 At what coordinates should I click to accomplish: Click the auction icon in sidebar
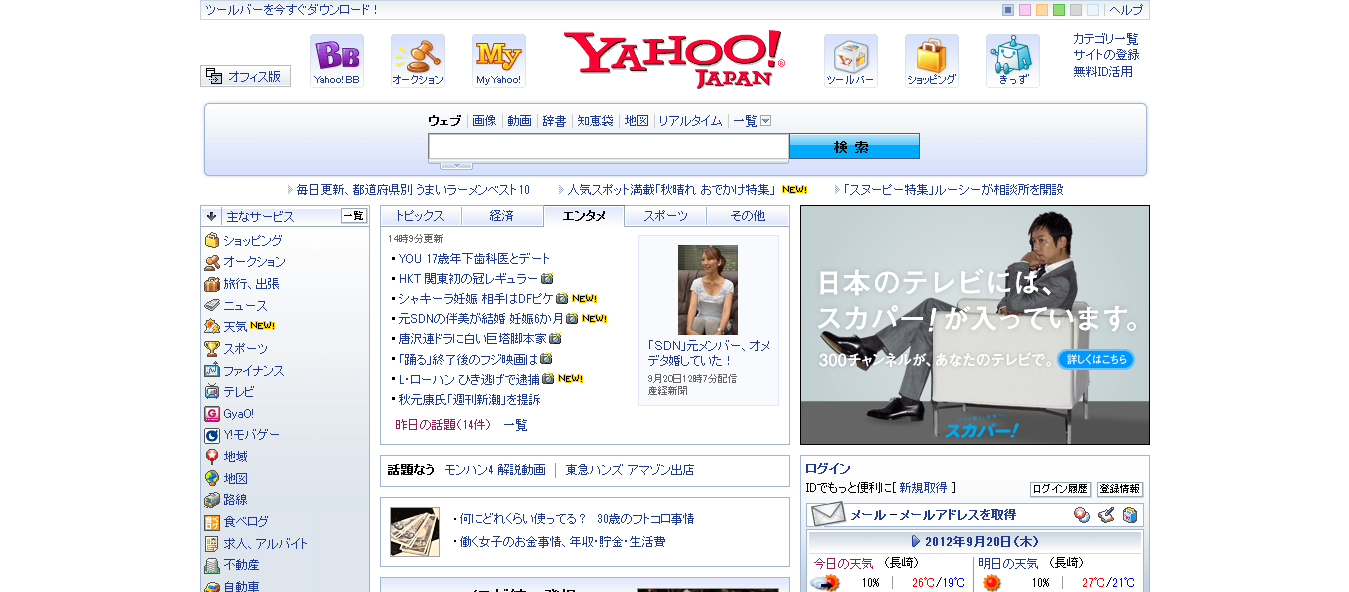point(212,262)
